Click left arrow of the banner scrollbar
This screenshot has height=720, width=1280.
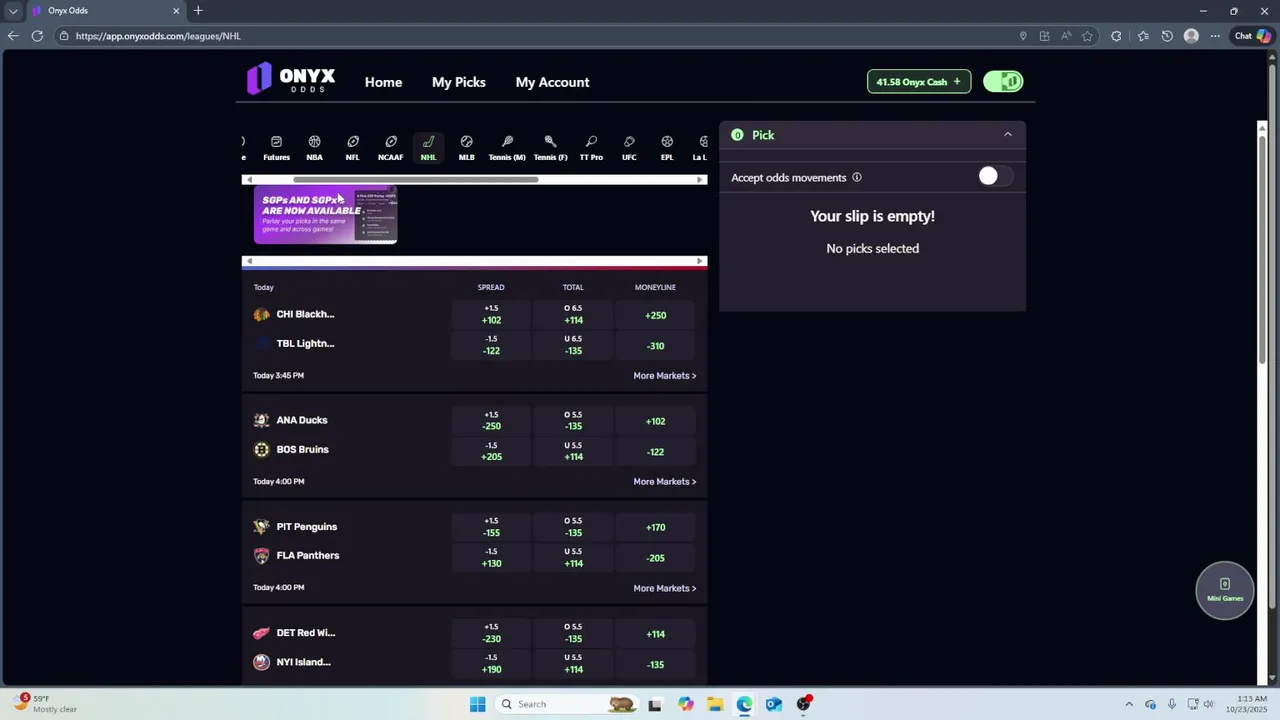pos(248,262)
